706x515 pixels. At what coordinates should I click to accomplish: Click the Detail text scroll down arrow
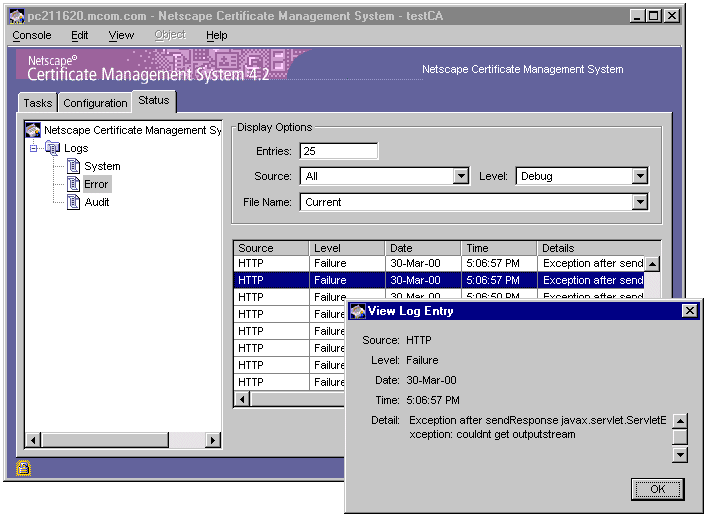pyautogui.click(x=680, y=455)
